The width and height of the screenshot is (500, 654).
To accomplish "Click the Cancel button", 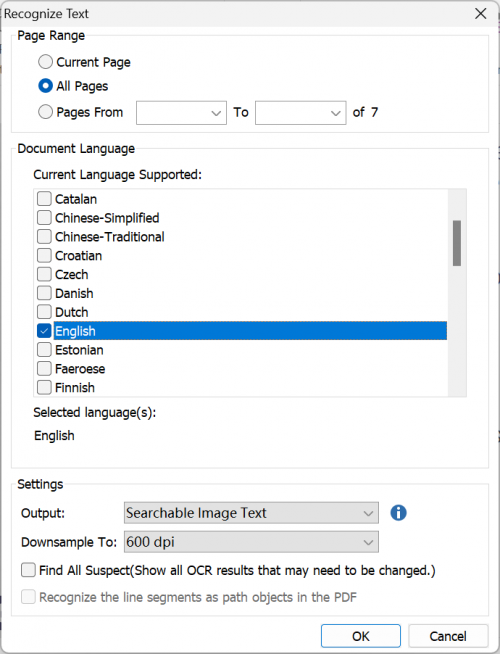I will [x=448, y=636].
